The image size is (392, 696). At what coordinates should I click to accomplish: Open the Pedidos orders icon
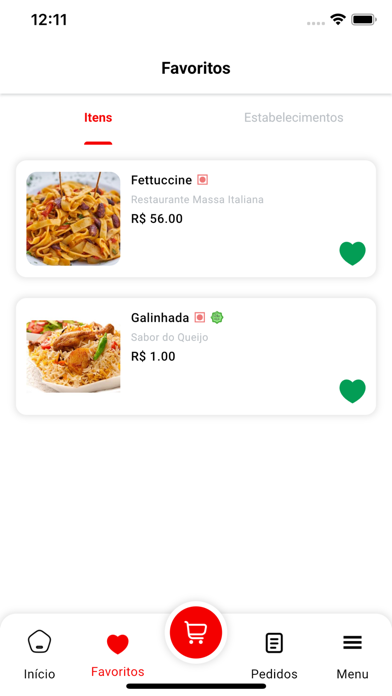click(x=274, y=643)
